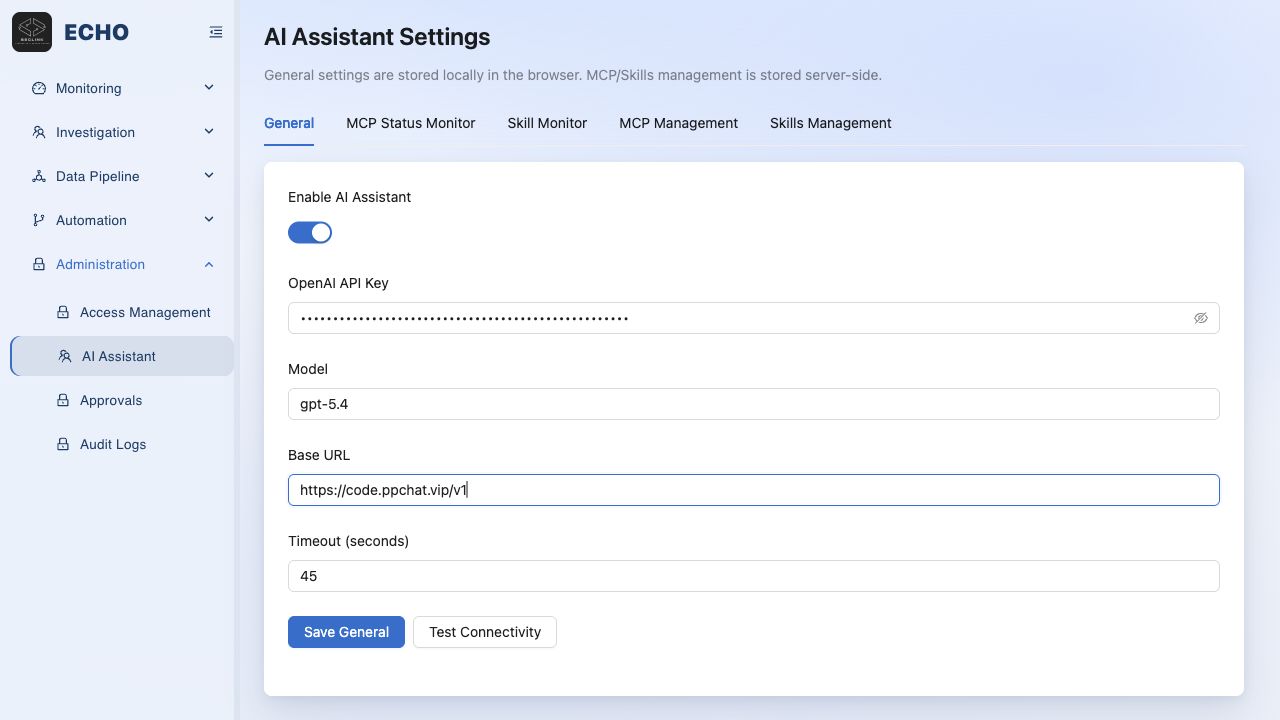Image resolution: width=1280 pixels, height=720 pixels.
Task: Open Access Management in the sidebar
Action: (x=122, y=312)
